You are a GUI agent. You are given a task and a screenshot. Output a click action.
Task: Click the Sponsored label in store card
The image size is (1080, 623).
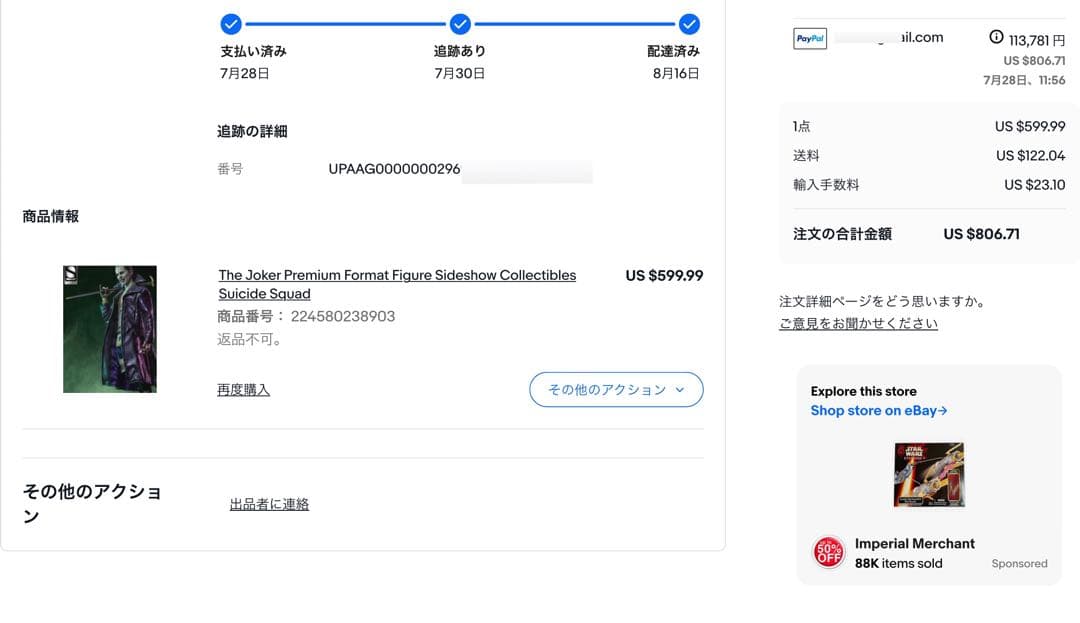[1019, 564]
